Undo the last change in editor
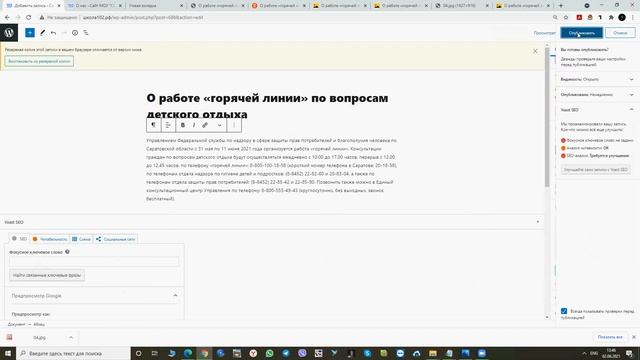The height and width of the screenshot is (360, 640). pyautogui.click(x=53, y=33)
